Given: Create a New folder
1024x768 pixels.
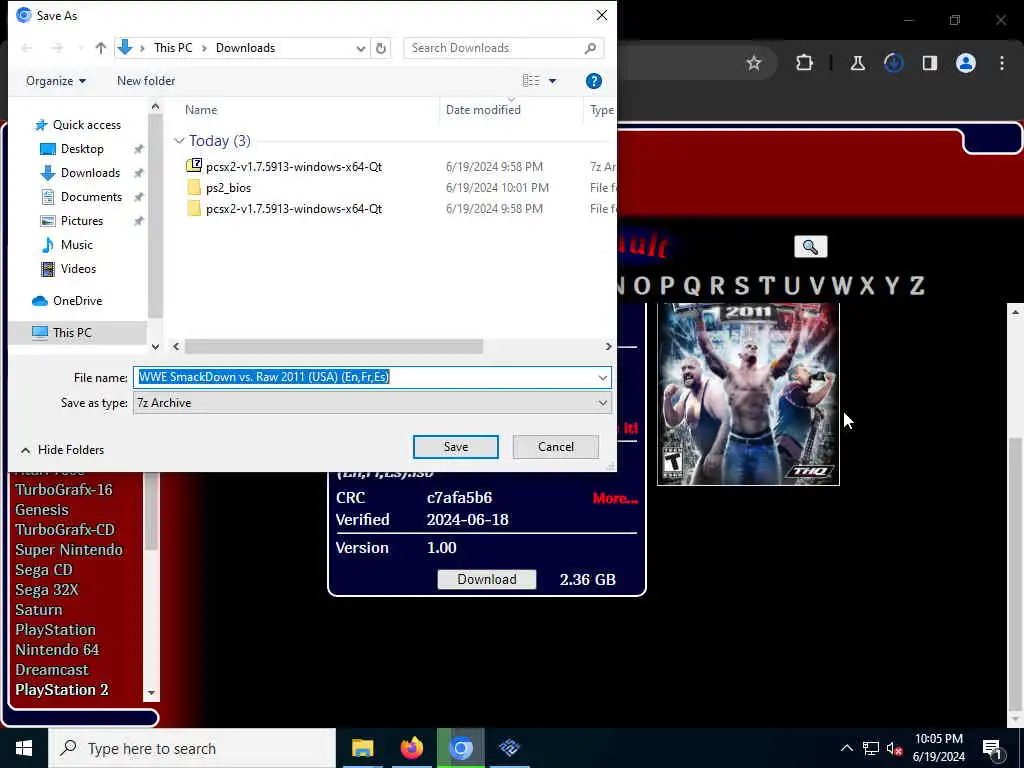Looking at the screenshot, I should pyautogui.click(x=146, y=81).
